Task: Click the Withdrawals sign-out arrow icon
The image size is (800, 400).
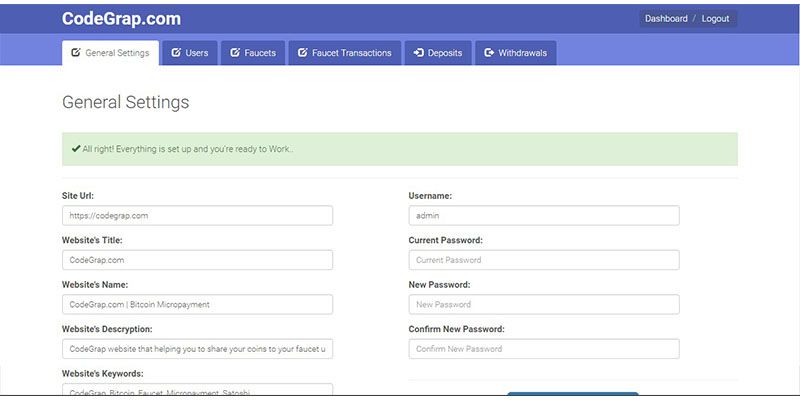Action: 489,53
